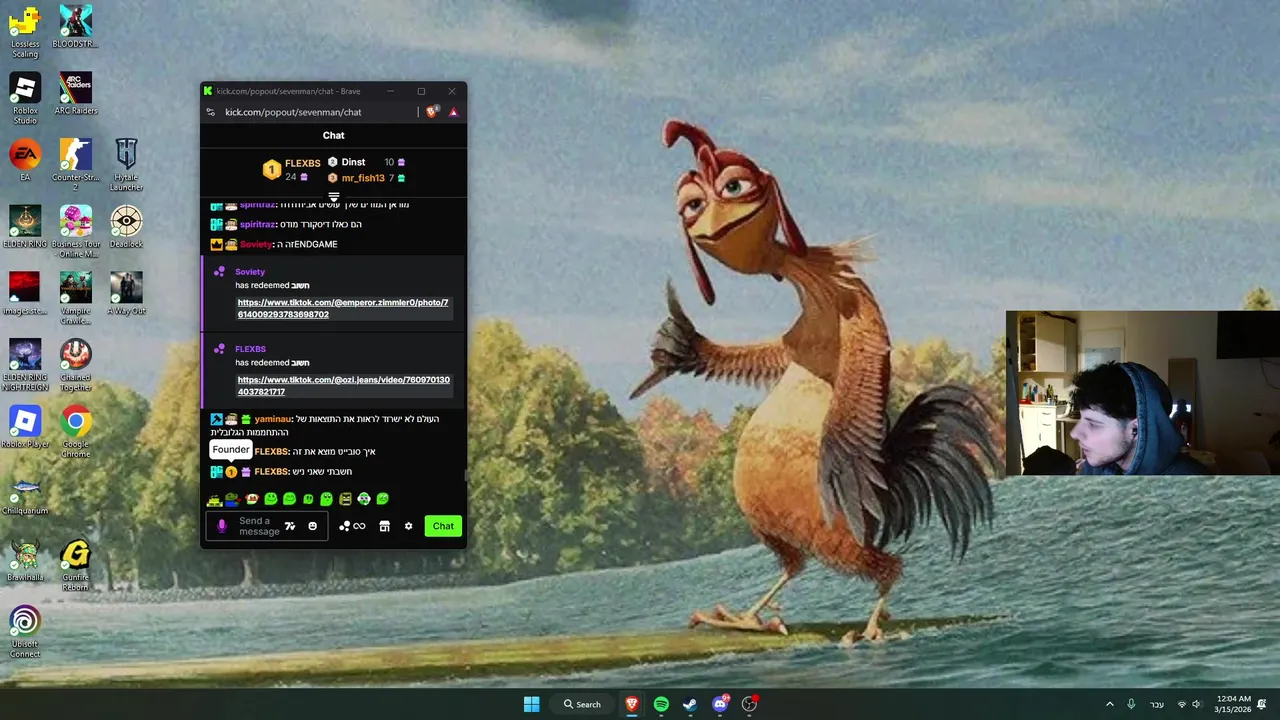
Task: Click the green Chat send button
Action: 443,526
